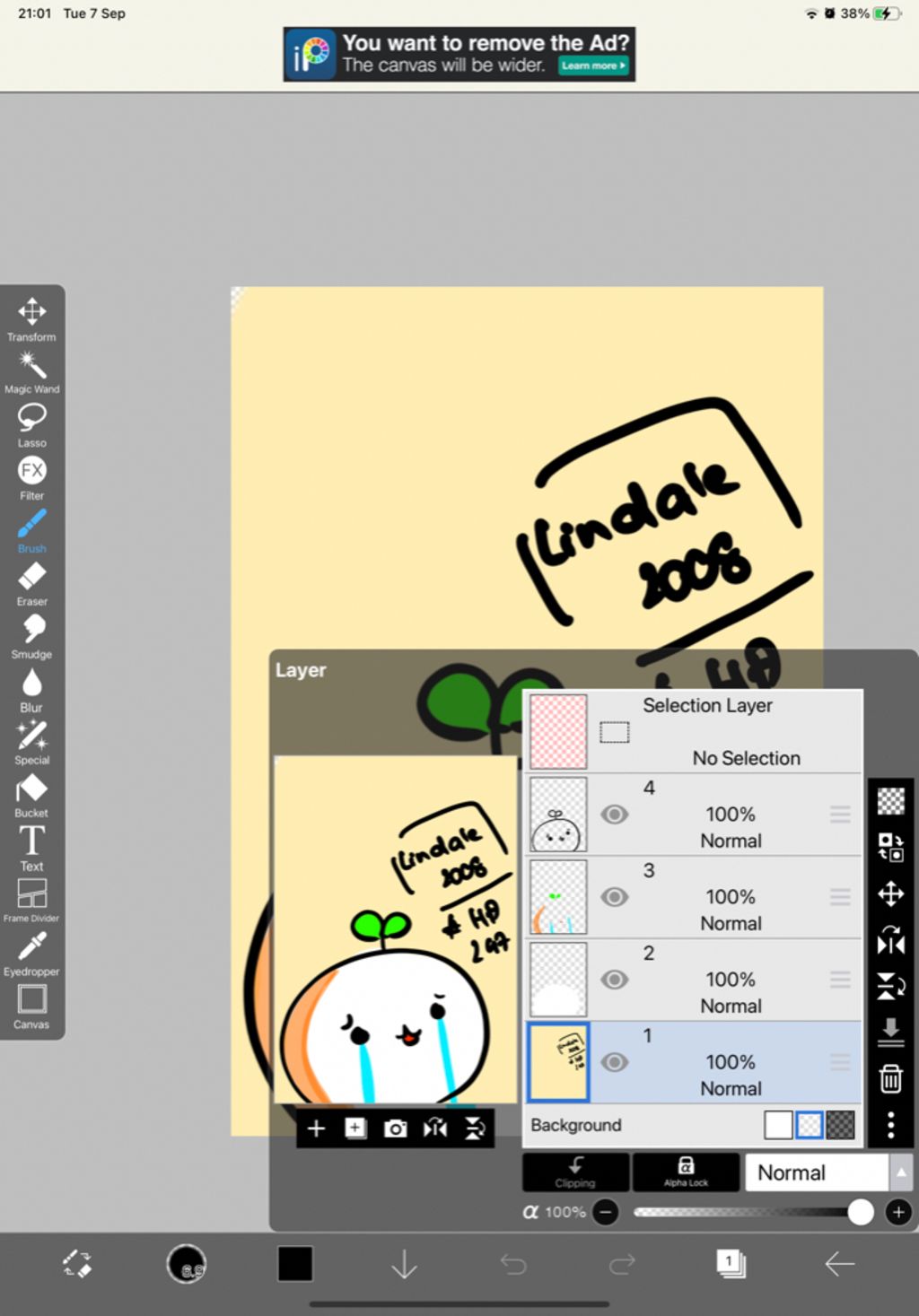Toggle visibility of layer 3

[614, 897]
